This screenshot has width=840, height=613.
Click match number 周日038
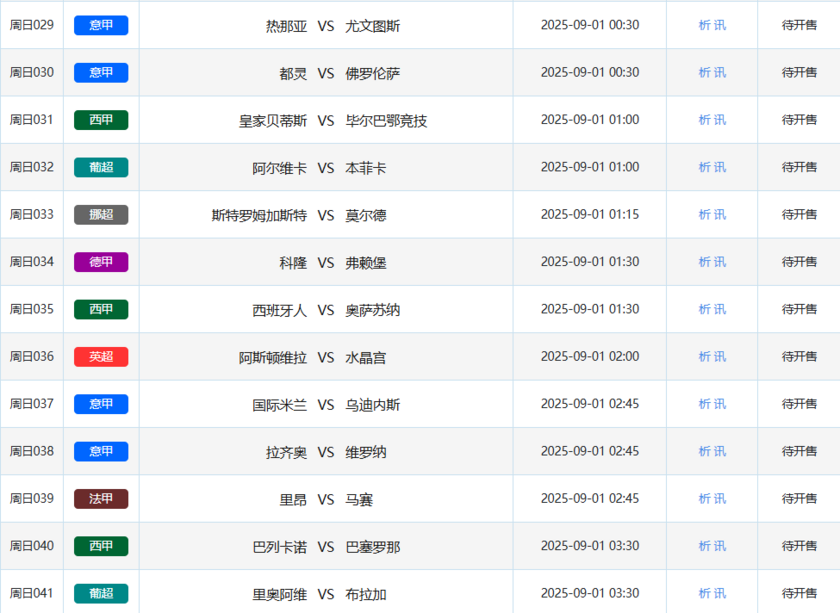click(32, 451)
